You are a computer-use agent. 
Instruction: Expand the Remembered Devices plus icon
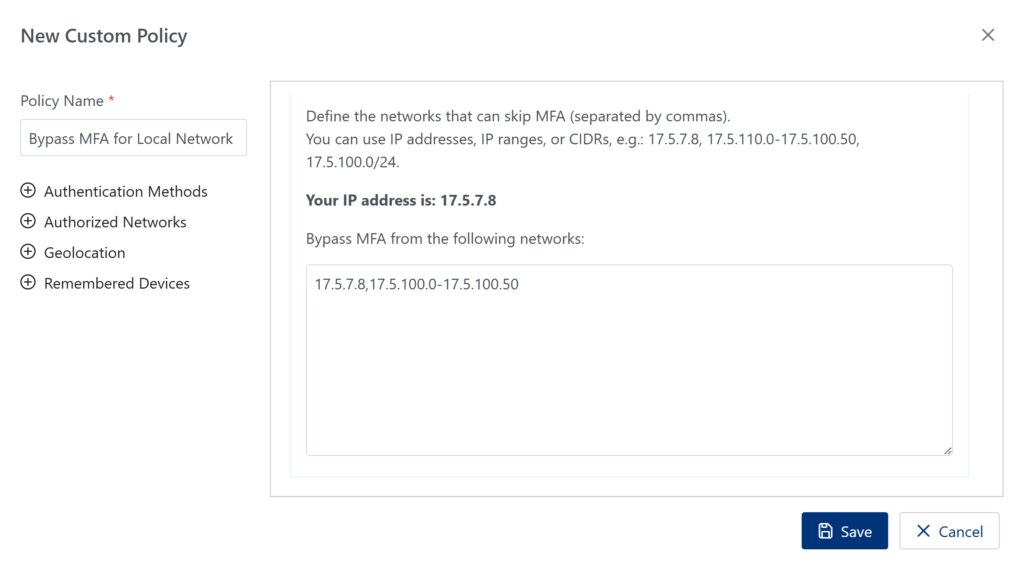coord(28,283)
